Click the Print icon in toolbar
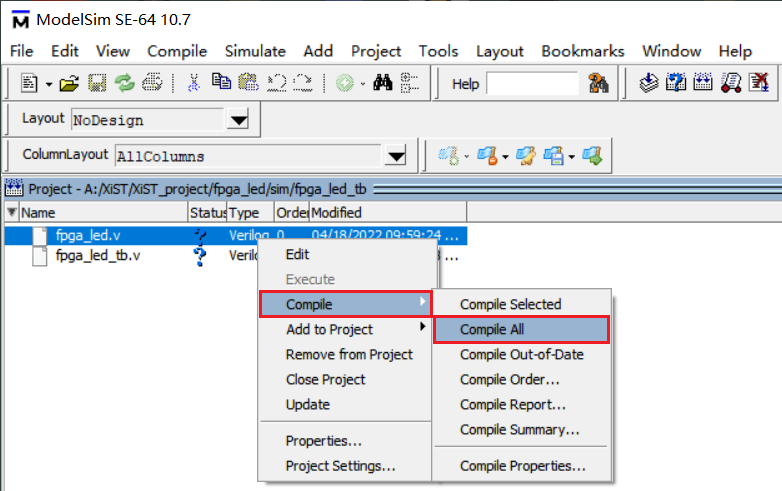This screenshot has height=491, width=782. click(x=152, y=84)
